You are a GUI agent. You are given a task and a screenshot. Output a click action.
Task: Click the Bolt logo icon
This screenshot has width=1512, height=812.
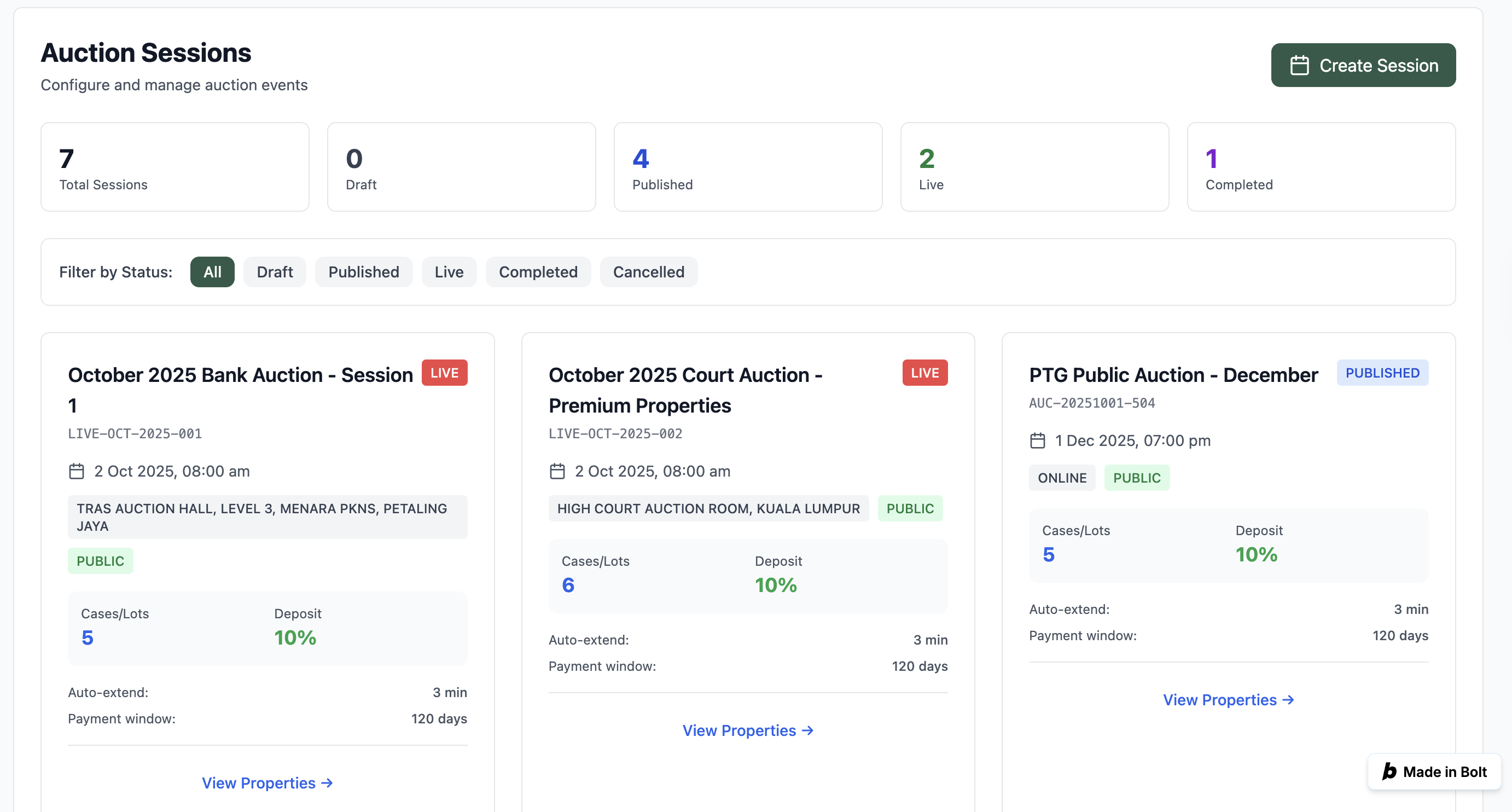pyautogui.click(x=1389, y=771)
